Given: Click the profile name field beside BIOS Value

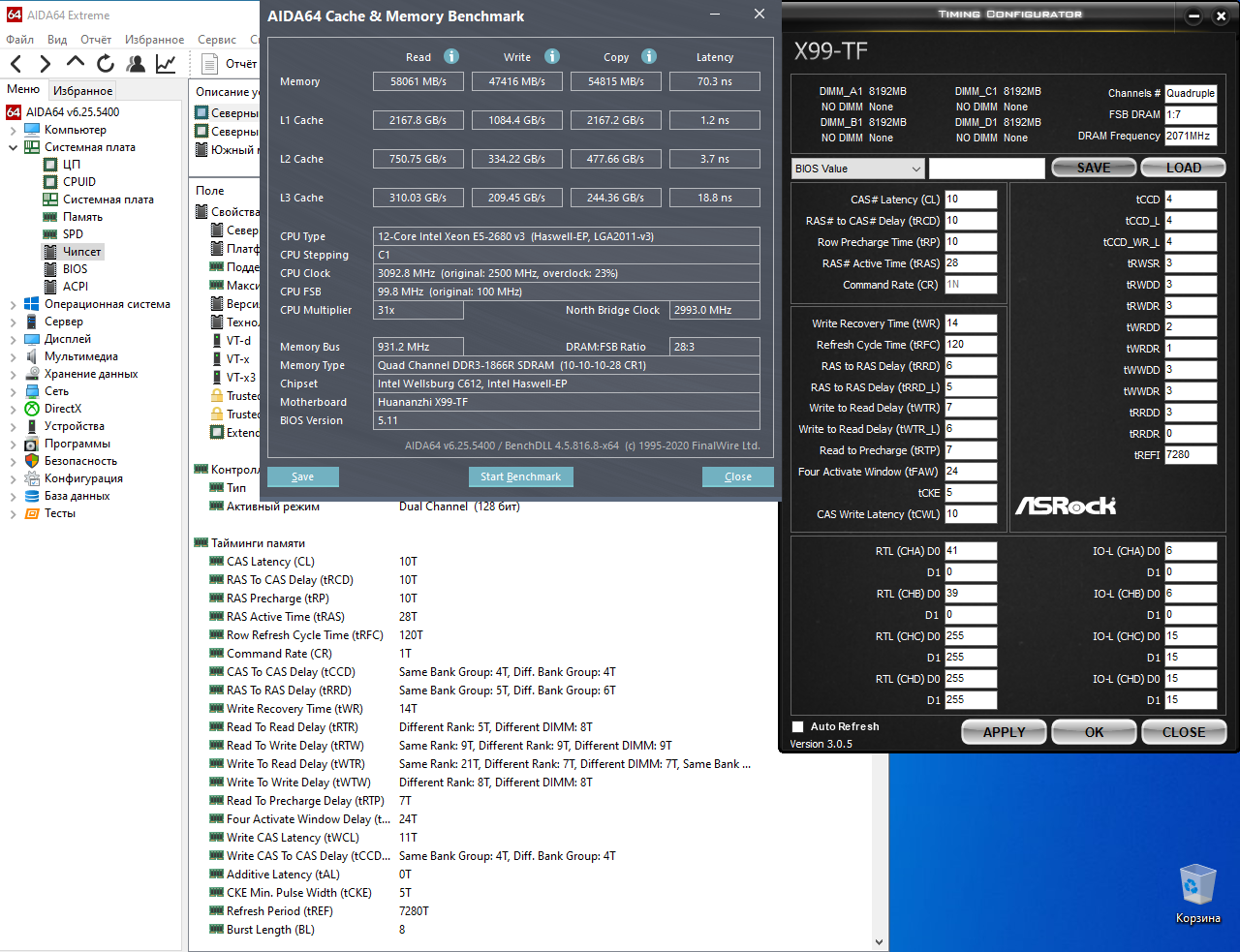Looking at the screenshot, I should pyautogui.click(x=987, y=169).
